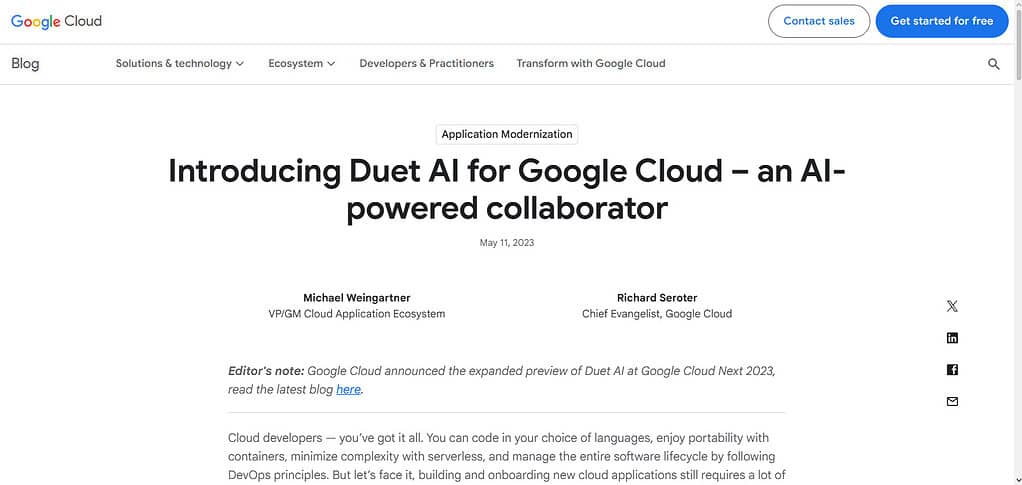Expand the Ecosystem dropdown
The image size is (1022, 485).
pos(302,63)
